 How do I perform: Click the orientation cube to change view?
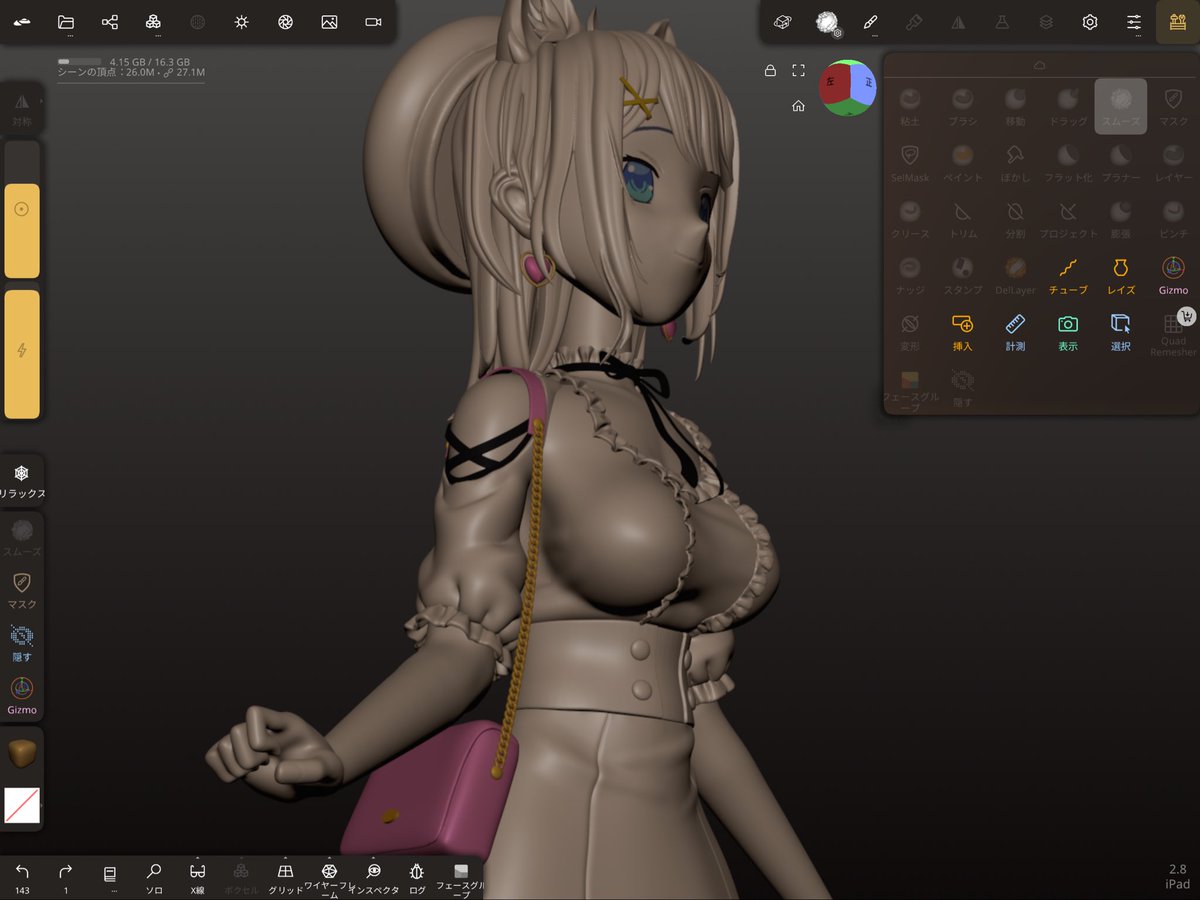(847, 88)
